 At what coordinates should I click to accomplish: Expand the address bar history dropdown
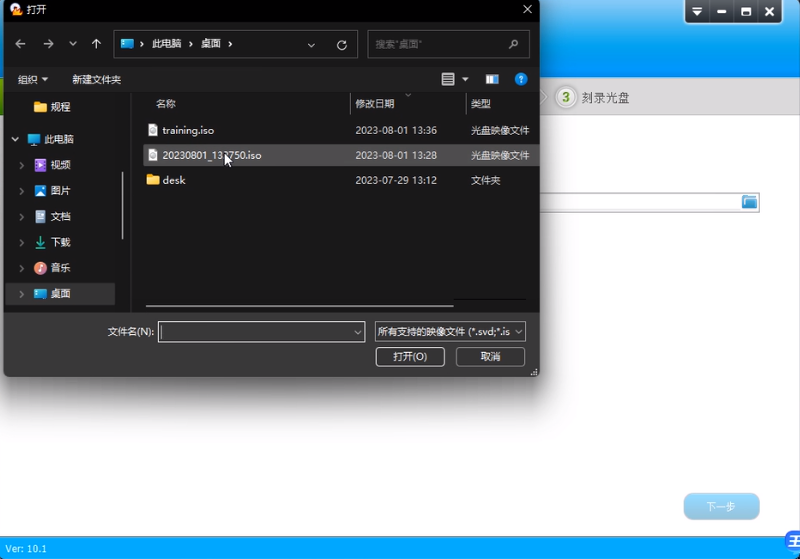click(311, 45)
